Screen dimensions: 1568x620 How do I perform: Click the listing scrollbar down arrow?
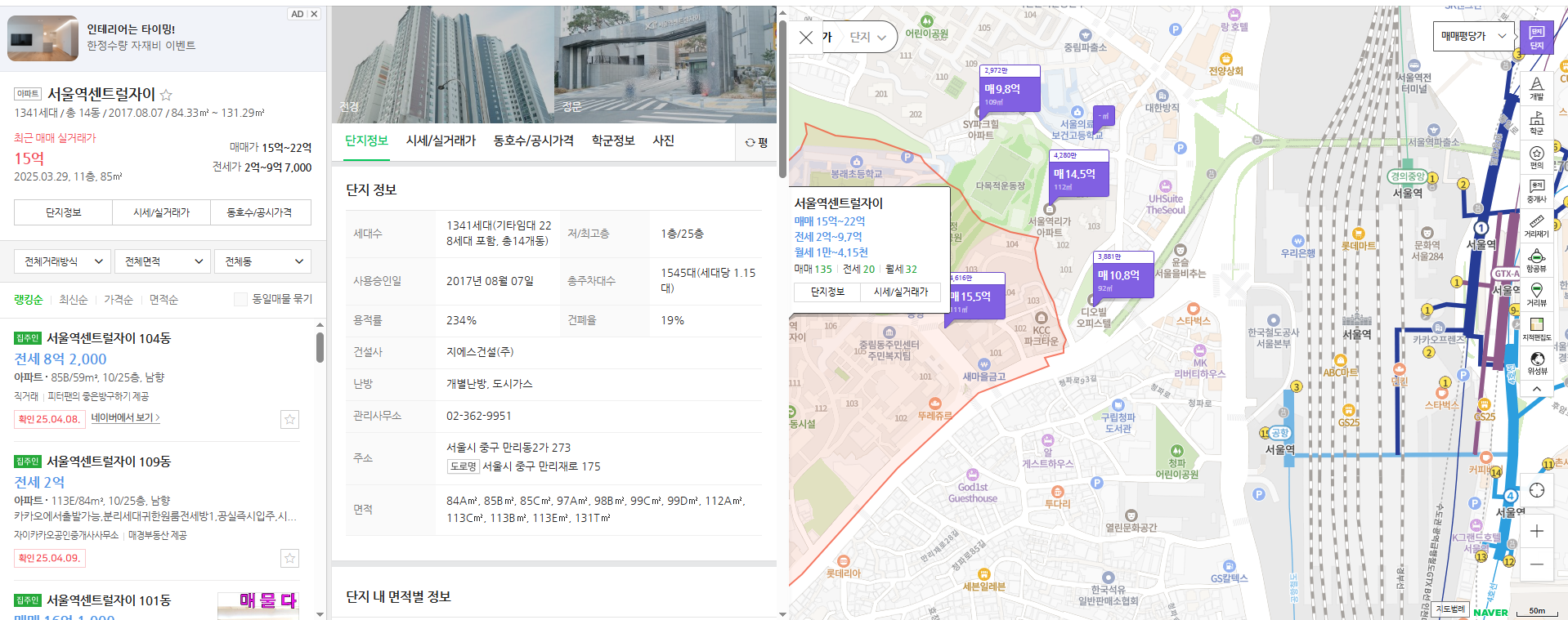coord(320,613)
